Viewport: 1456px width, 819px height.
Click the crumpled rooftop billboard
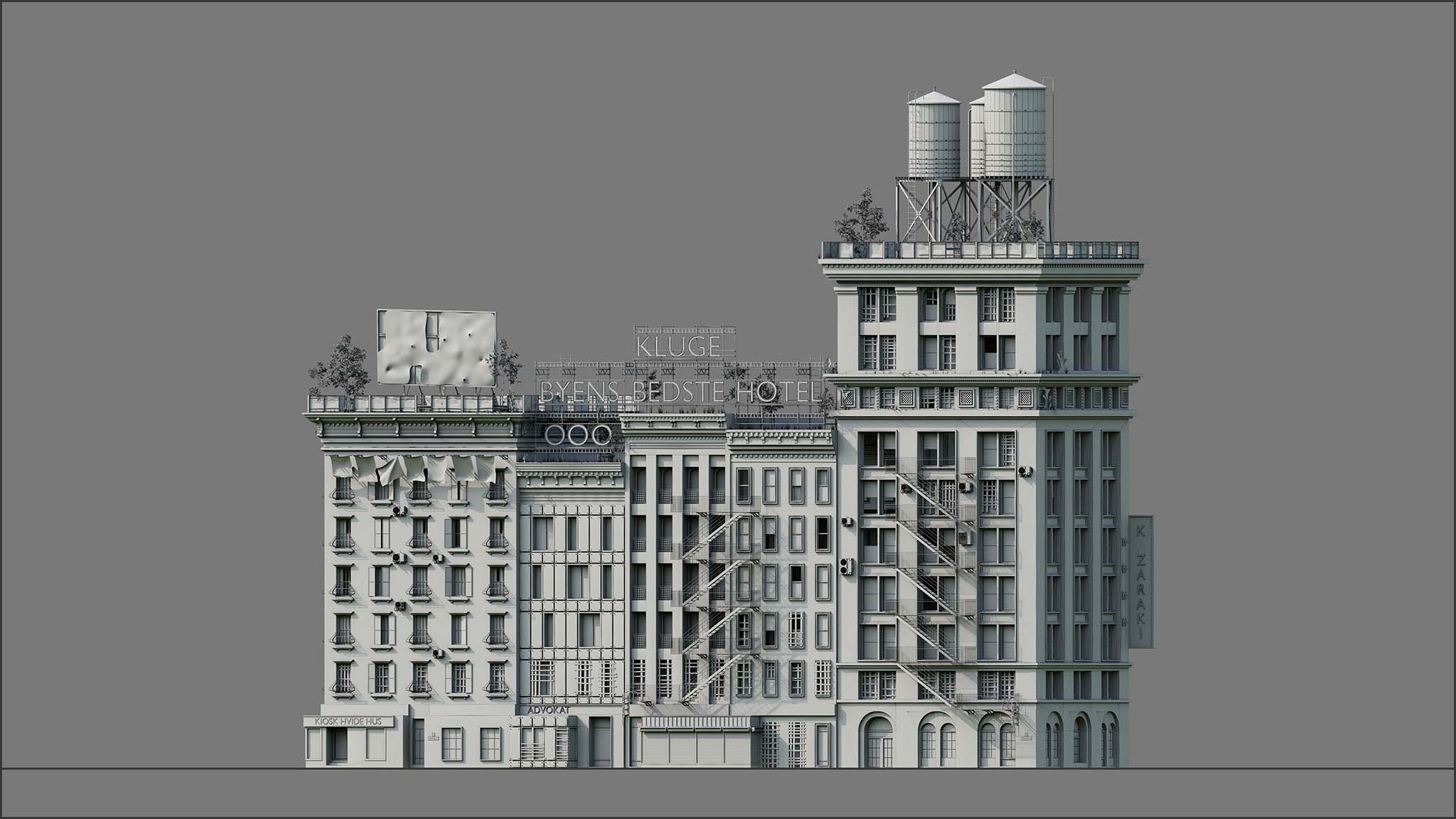pyautogui.click(x=436, y=348)
